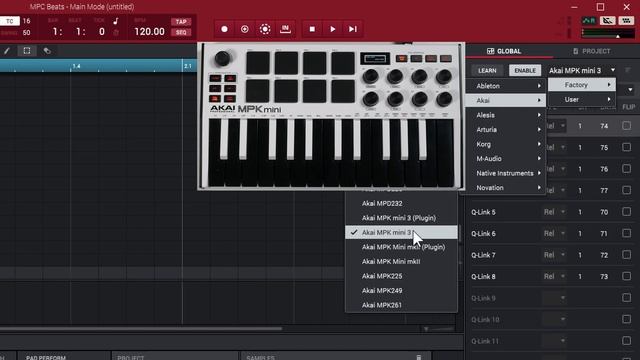Click the TC button
This screenshot has height=360, width=640.
click(10, 21)
